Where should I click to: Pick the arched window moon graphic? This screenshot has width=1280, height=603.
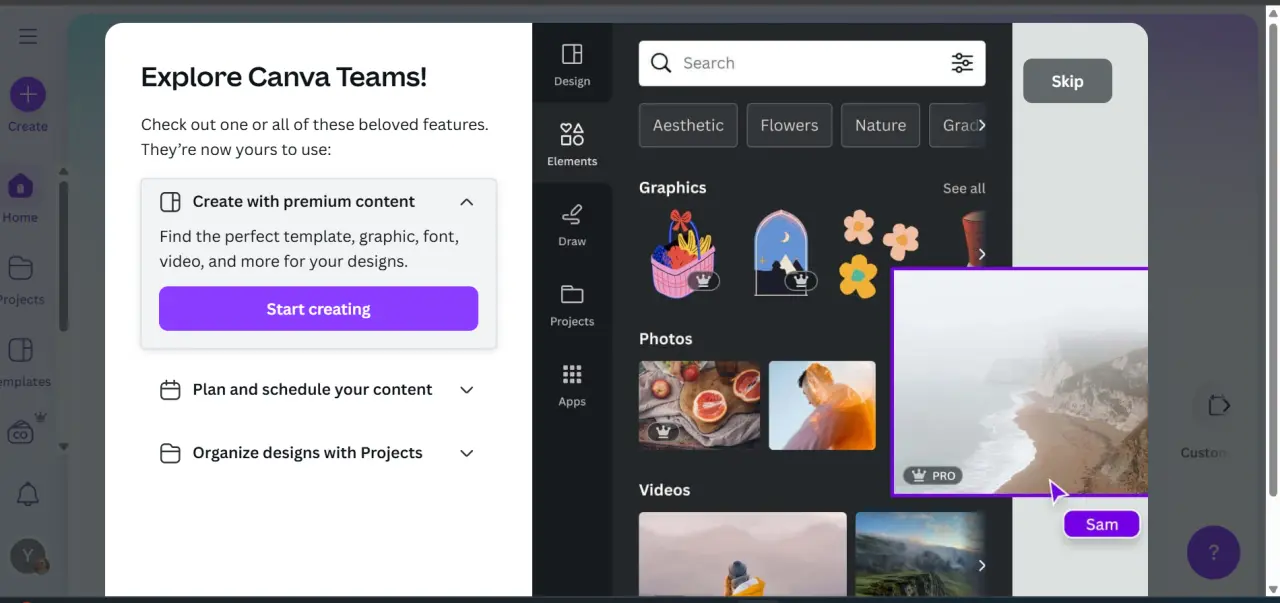point(782,253)
